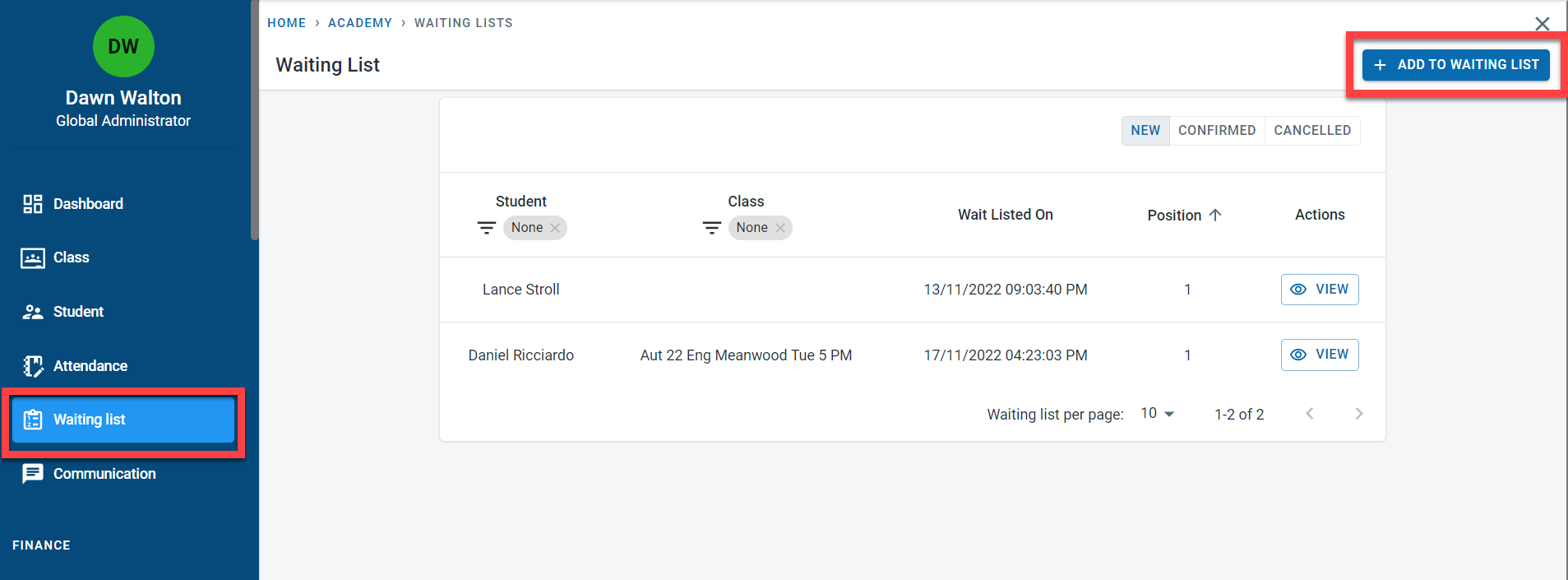Click the Class icon in sidebar
This screenshot has width=1568, height=580.
click(33, 258)
